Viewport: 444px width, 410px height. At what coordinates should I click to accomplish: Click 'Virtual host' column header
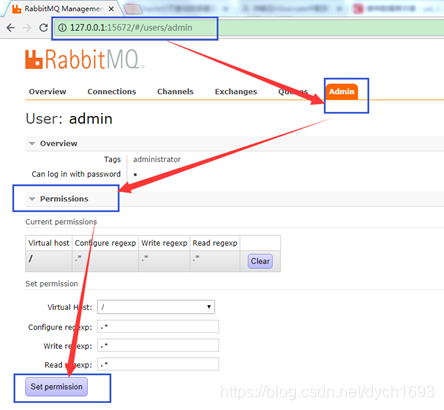[49, 243]
